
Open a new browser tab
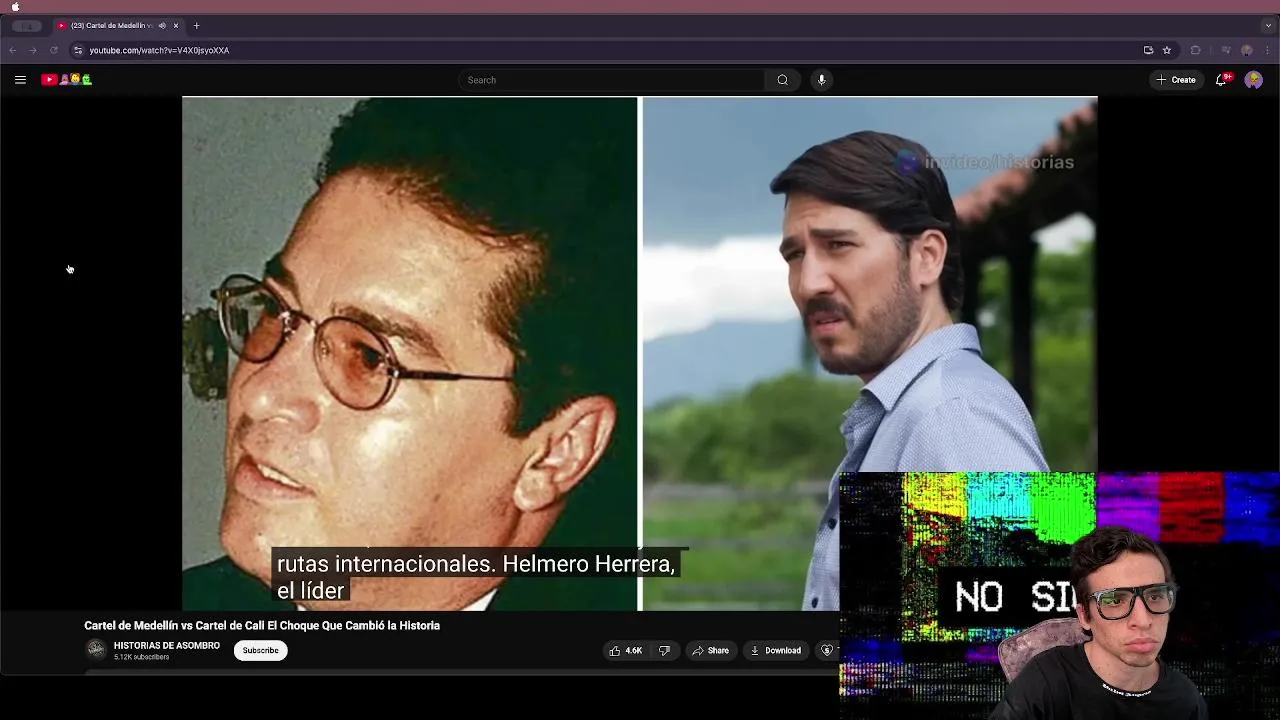click(196, 26)
